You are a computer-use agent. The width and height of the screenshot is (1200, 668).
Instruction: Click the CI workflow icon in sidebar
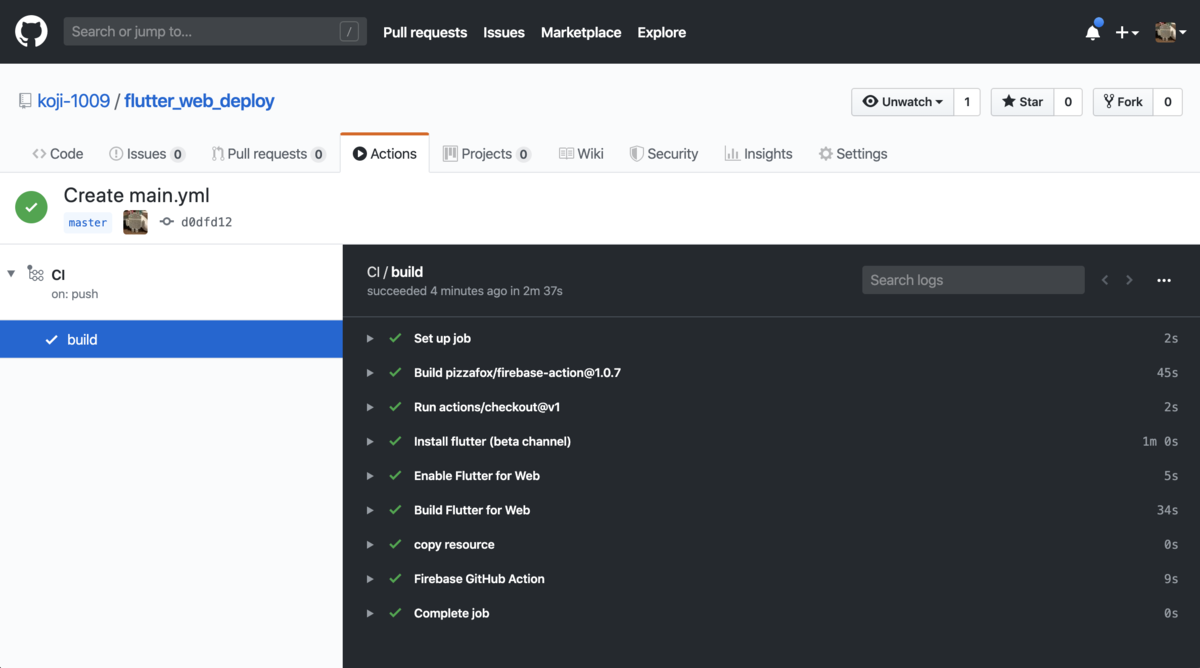coord(36,273)
